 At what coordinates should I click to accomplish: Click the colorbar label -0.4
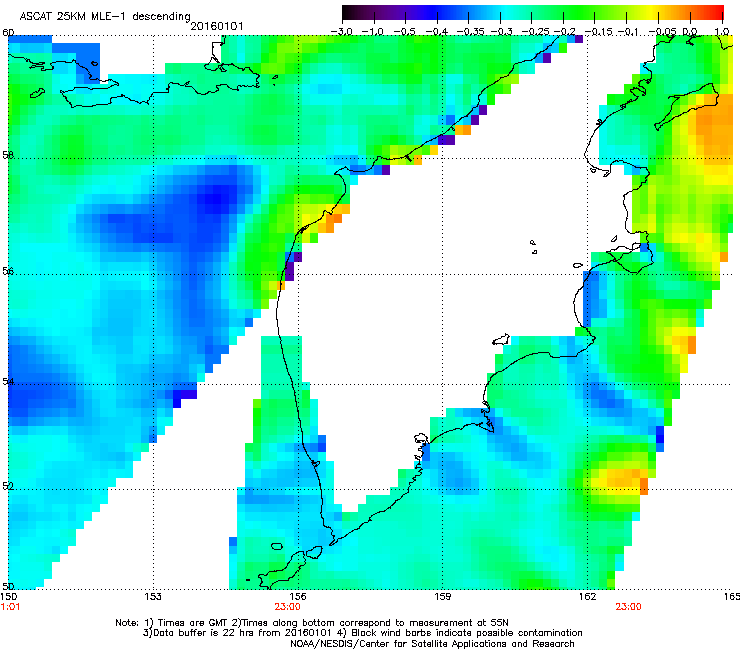(437, 31)
